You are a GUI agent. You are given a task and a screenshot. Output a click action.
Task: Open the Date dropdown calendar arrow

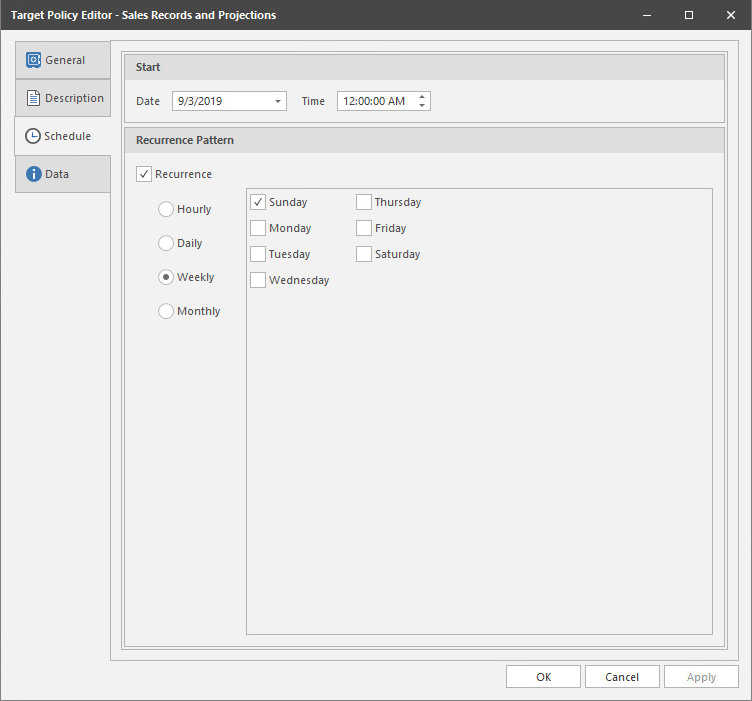point(277,102)
